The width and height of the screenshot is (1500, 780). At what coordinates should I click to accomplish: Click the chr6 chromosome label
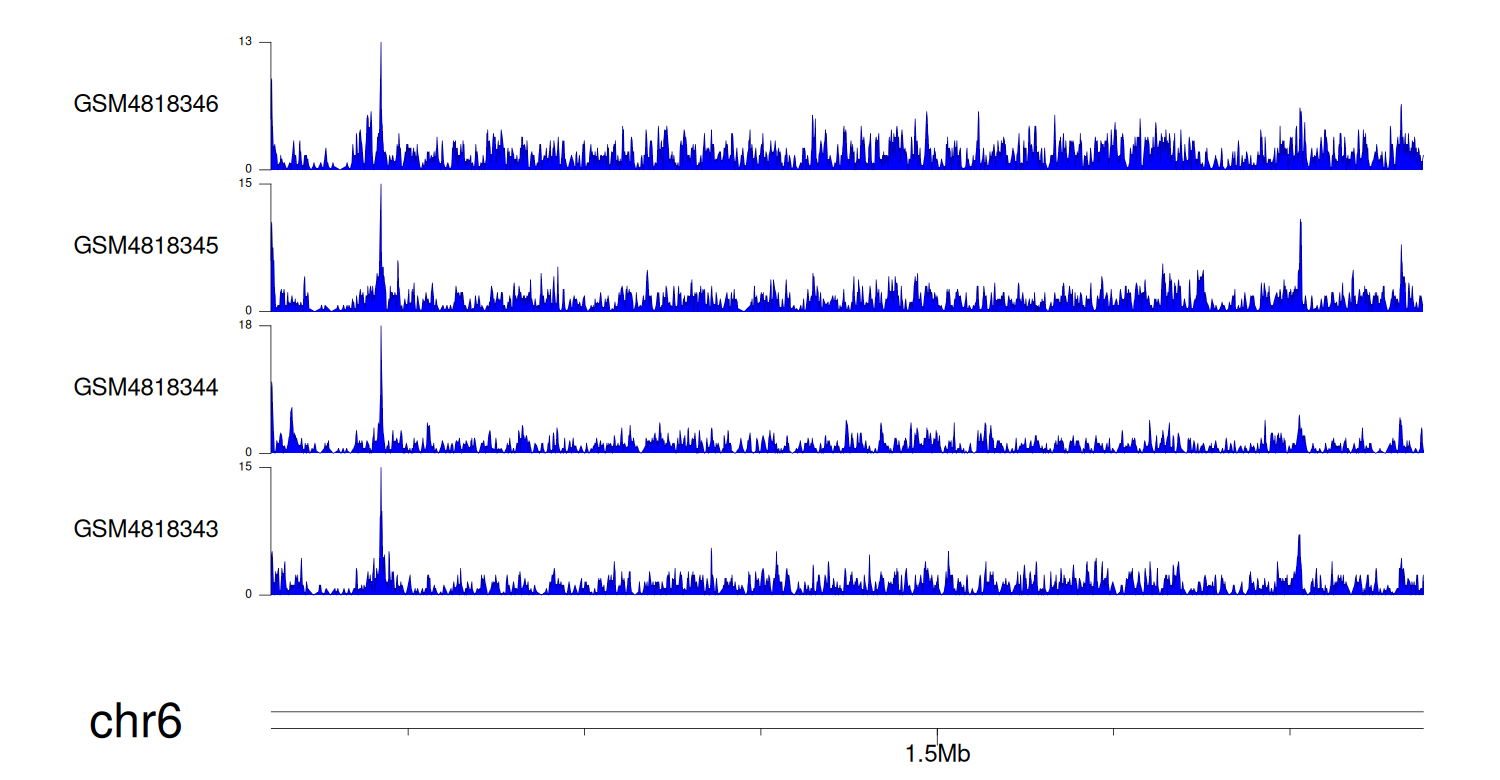pos(136,721)
